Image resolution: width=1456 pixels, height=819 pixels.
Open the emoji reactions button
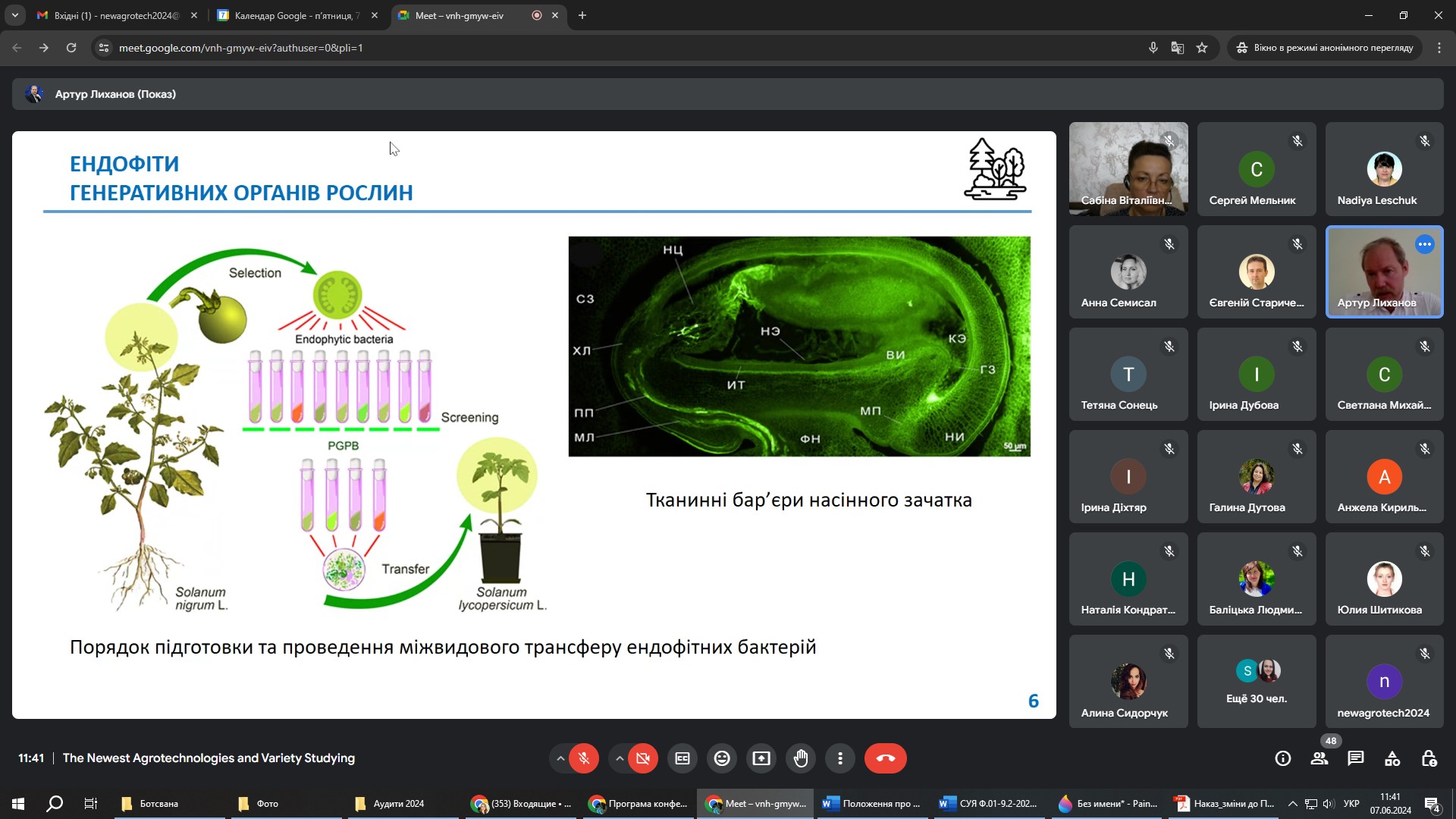[x=722, y=758]
